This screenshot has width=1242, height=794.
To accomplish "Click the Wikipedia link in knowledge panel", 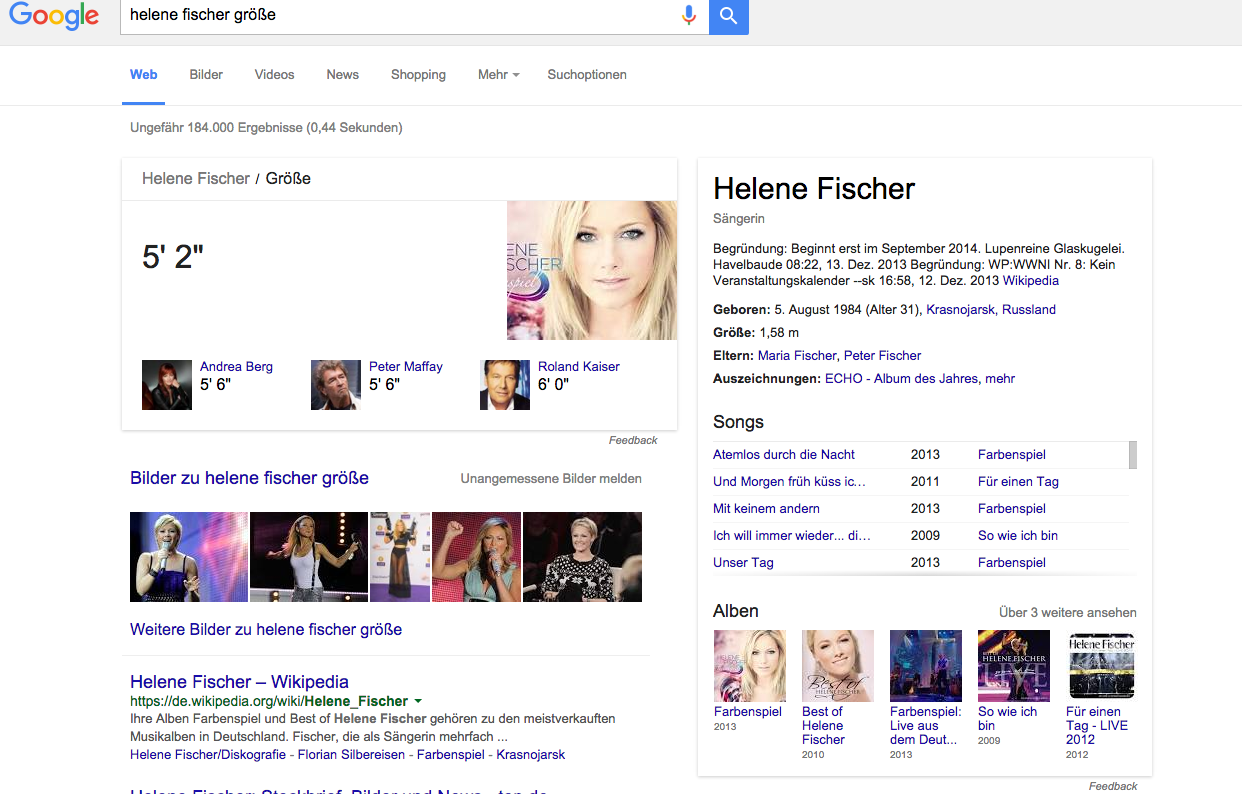I will point(1031,281).
